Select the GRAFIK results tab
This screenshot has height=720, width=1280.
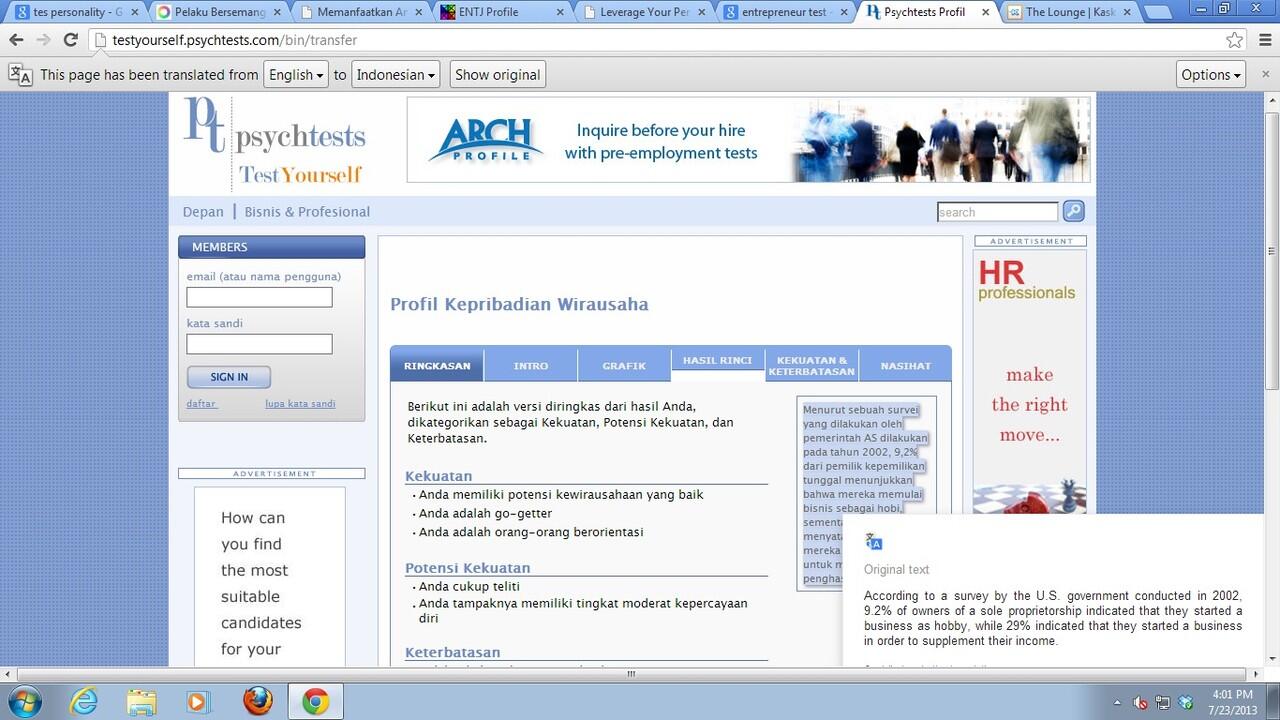coord(624,365)
